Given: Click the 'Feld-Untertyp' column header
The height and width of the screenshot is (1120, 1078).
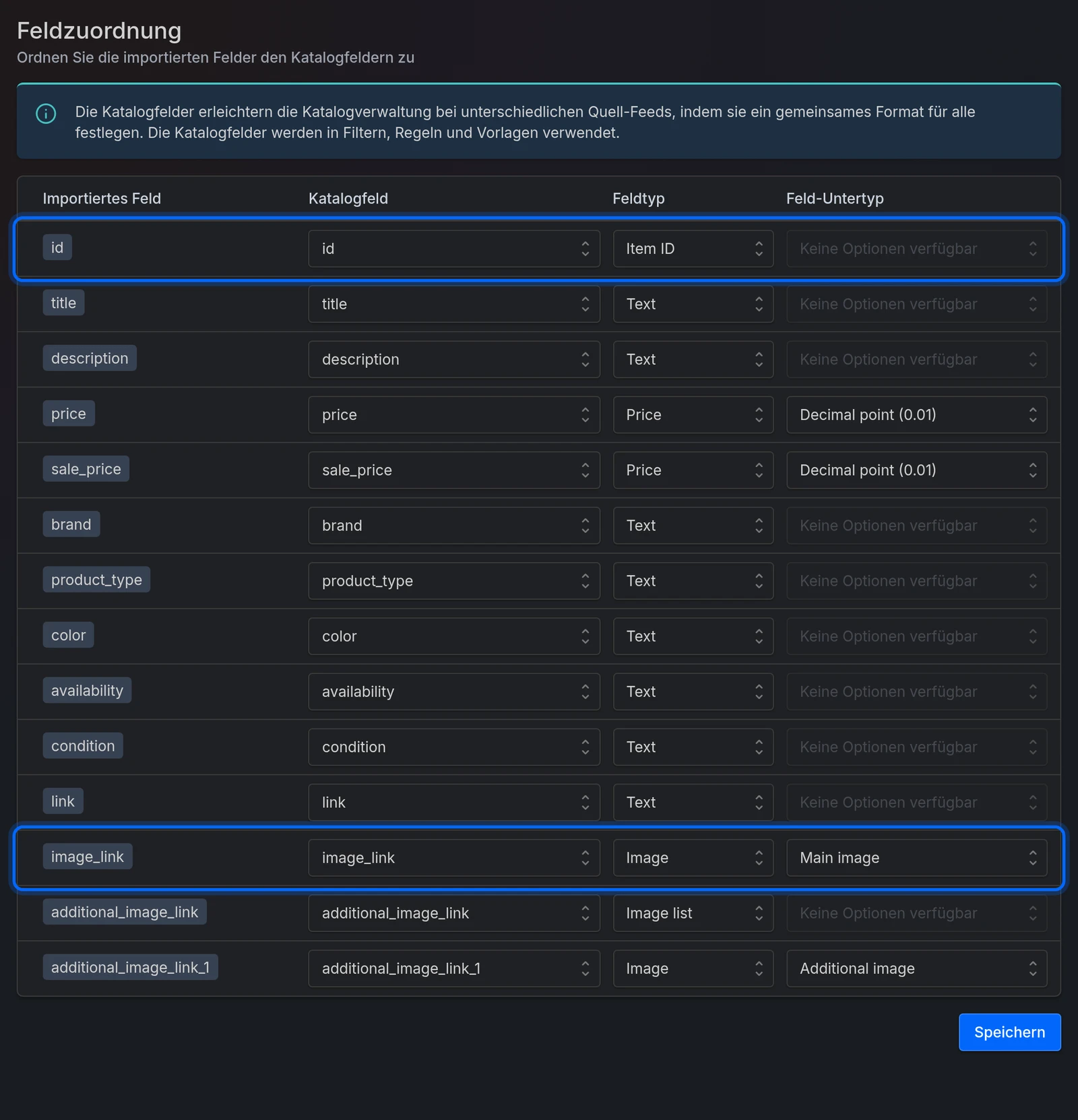Looking at the screenshot, I should pyautogui.click(x=835, y=198).
